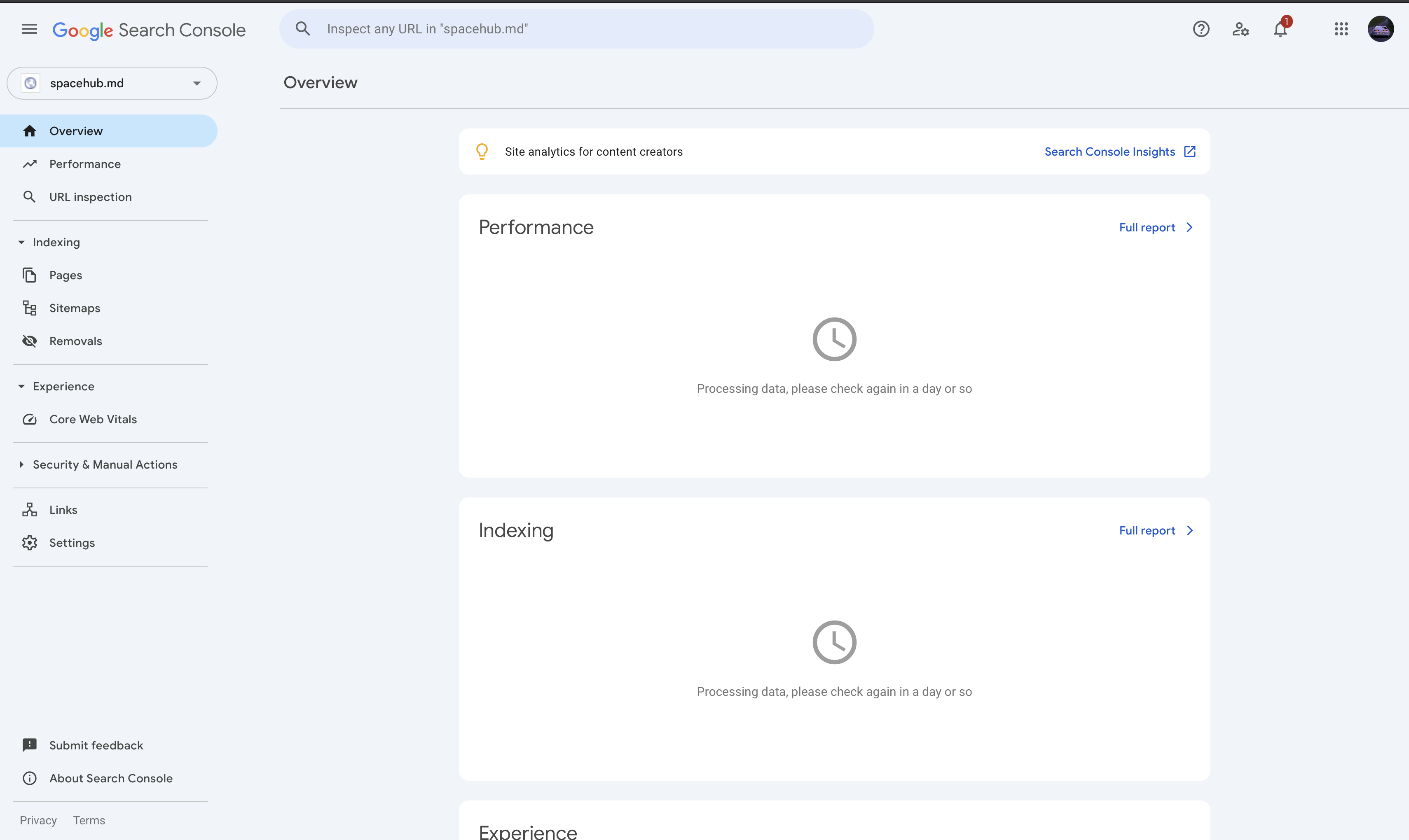Open the account profile avatar
The width and height of the screenshot is (1409, 840).
1381,29
